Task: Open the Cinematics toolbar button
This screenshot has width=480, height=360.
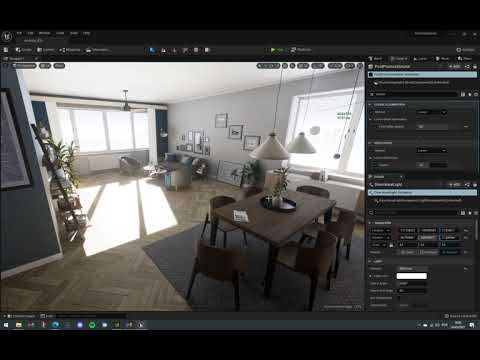Action: pos(97,50)
